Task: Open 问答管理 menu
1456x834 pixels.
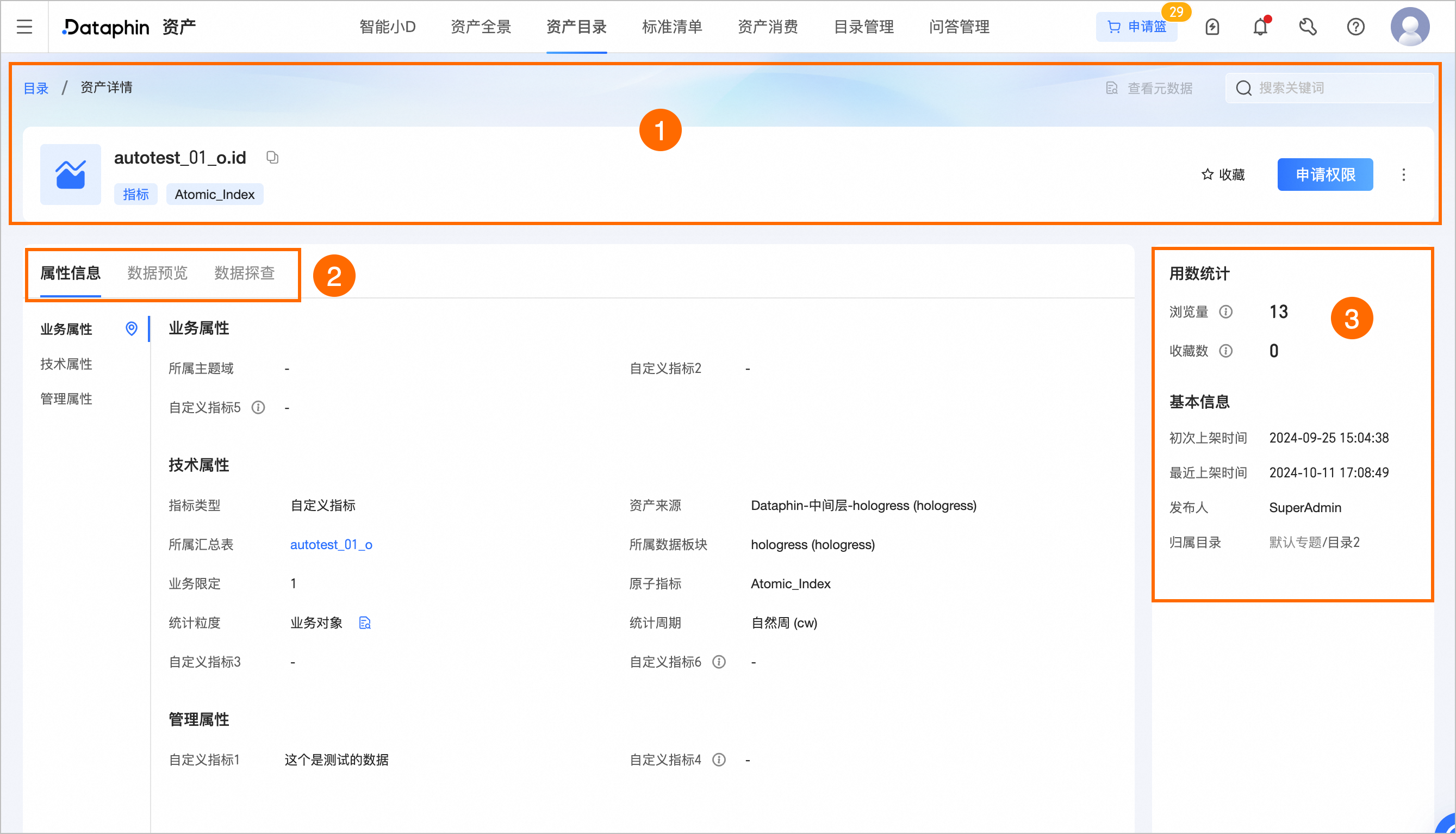Action: tap(960, 27)
